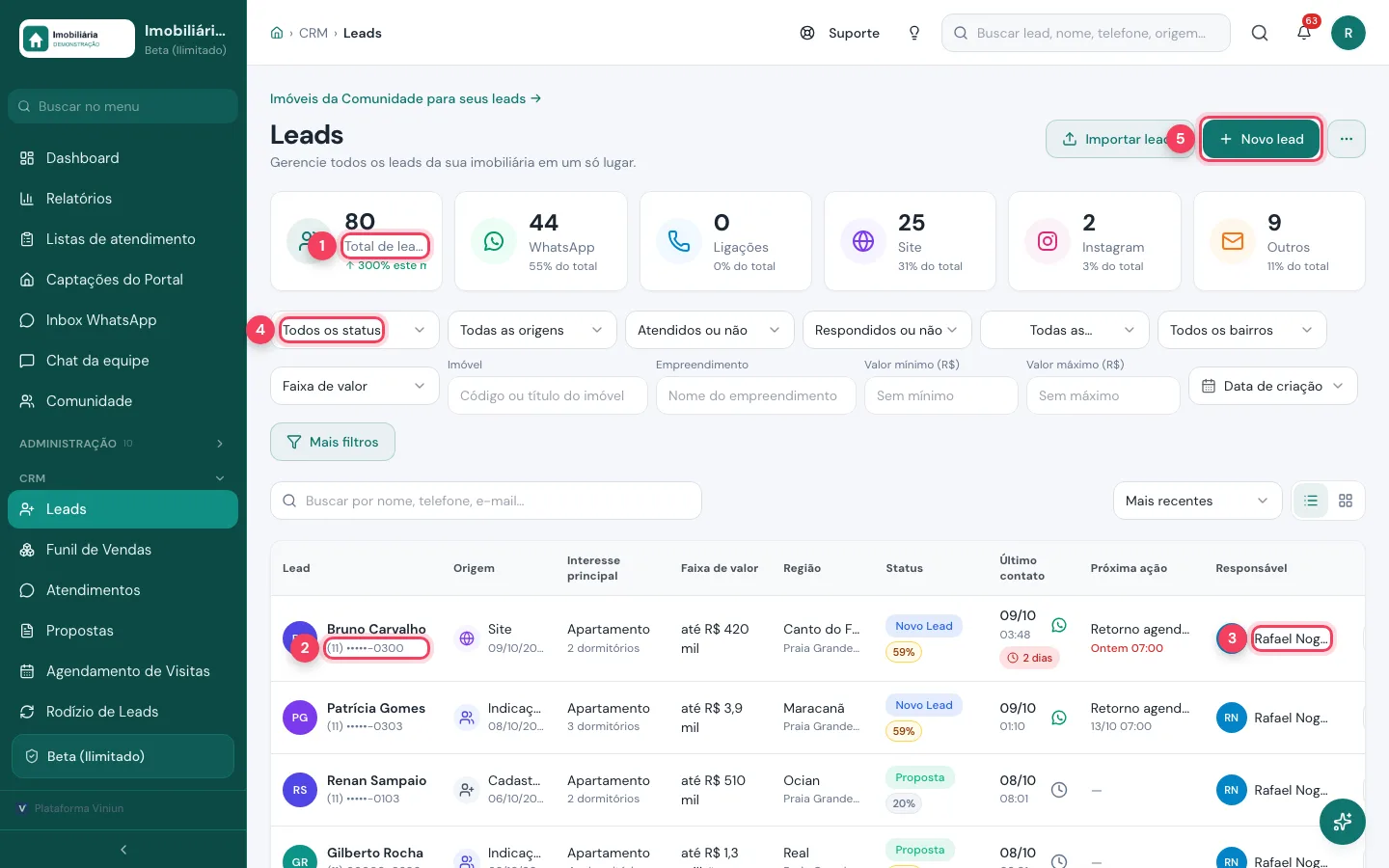Open Inbox WhatsApp in the sidebar
1389x868 pixels.
123,320
